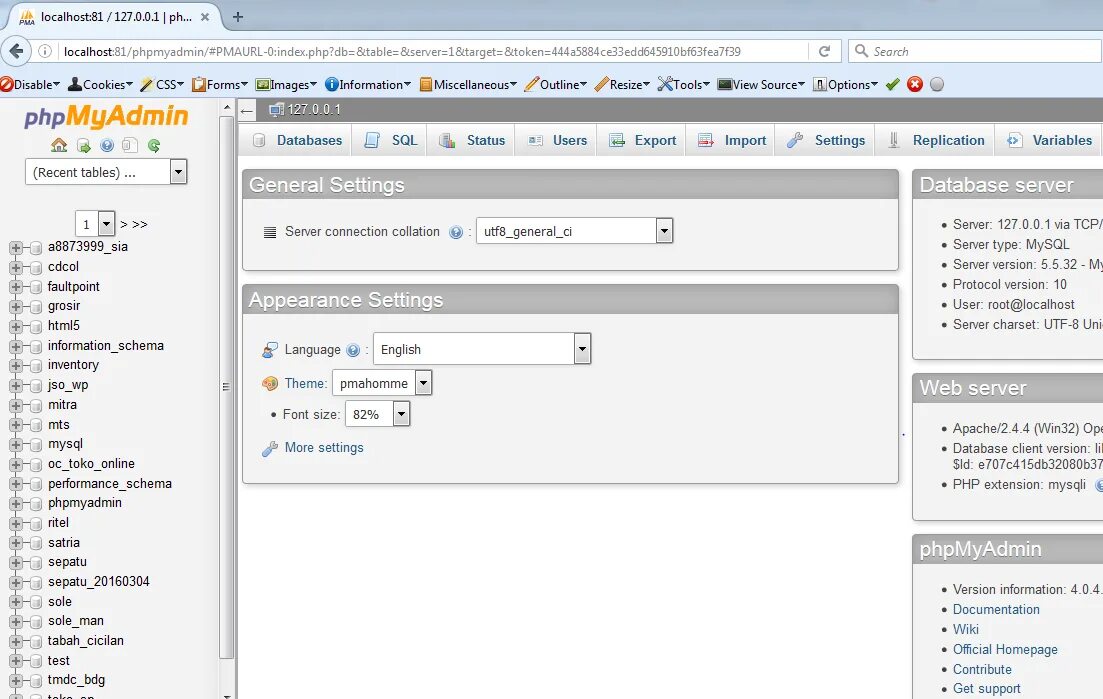Viewport: 1103px width, 699px height.
Task: Open the Databases tab
Action: coord(298,141)
